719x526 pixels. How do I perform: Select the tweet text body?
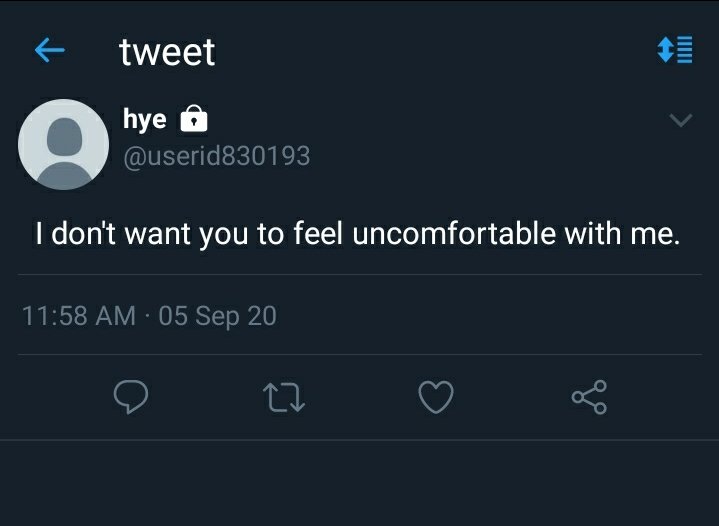pyautogui.click(x=358, y=234)
